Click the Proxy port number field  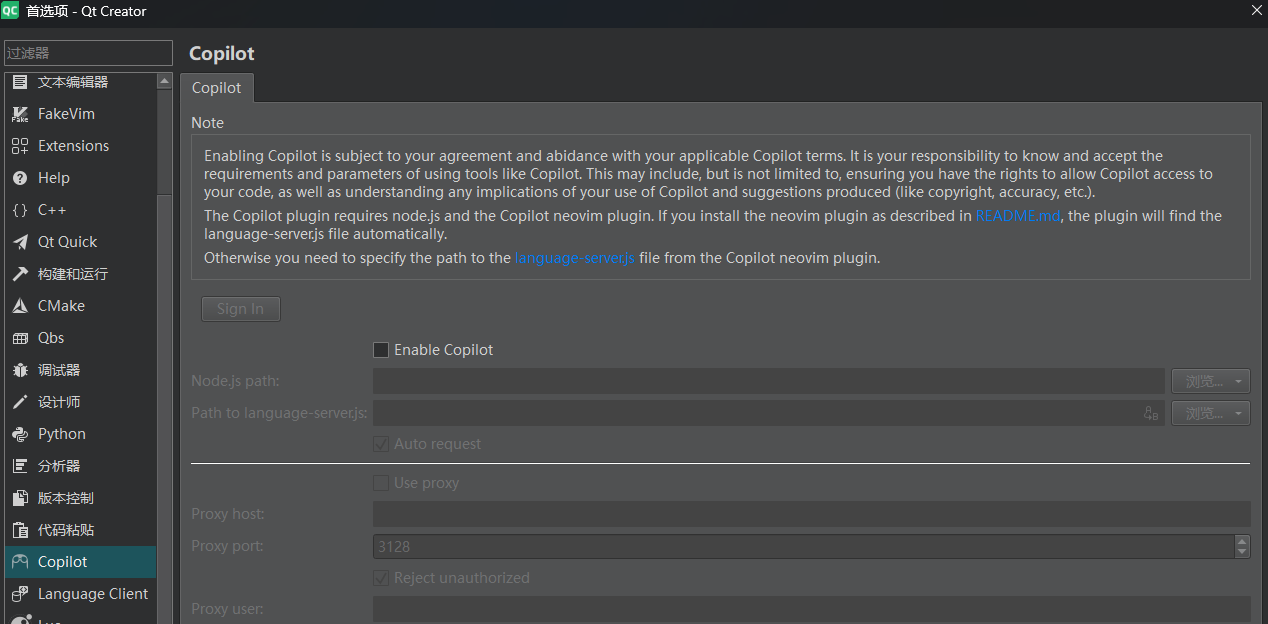[x=804, y=546]
